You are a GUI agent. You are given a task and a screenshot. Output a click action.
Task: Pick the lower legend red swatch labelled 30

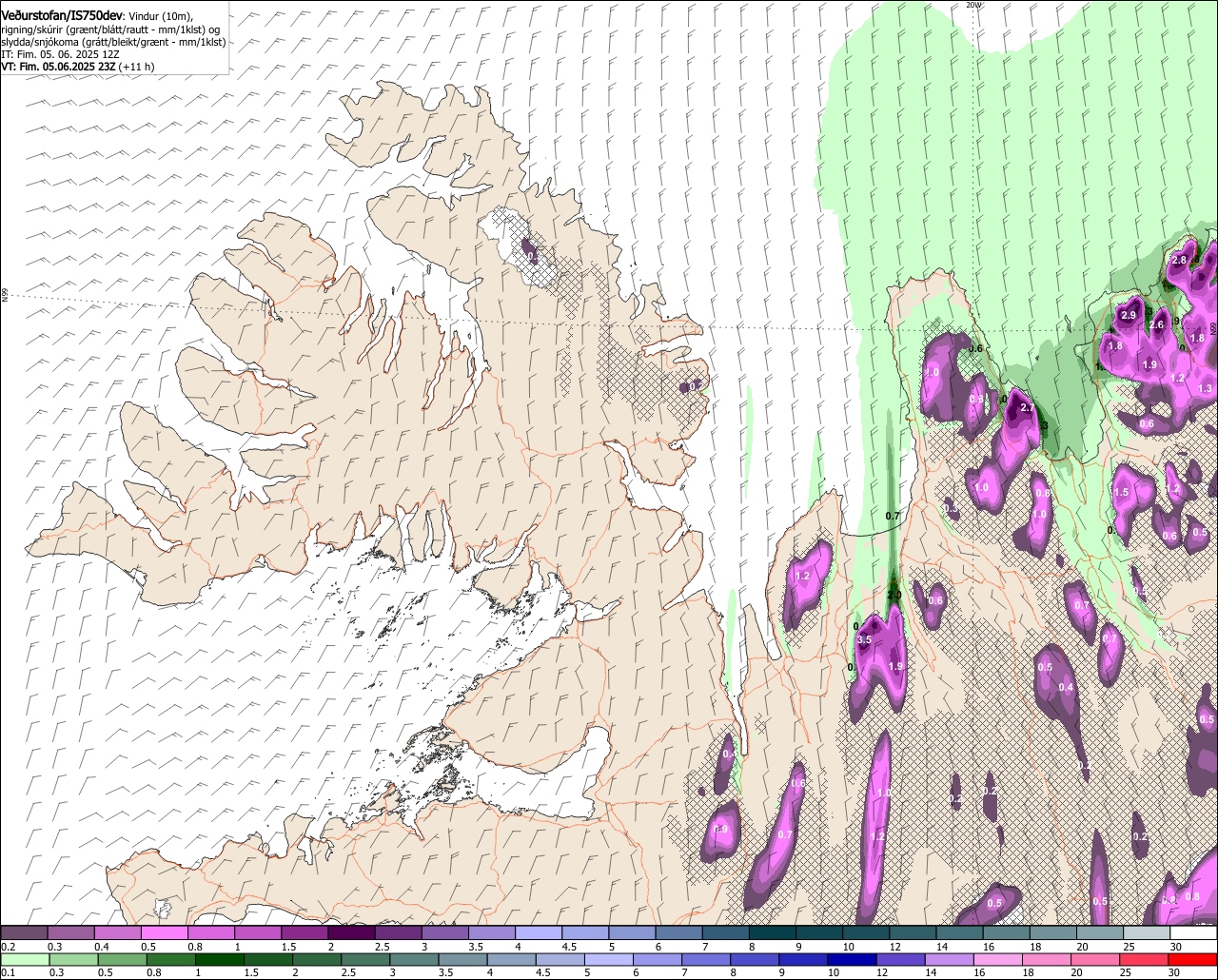[x=1194, y=959]
